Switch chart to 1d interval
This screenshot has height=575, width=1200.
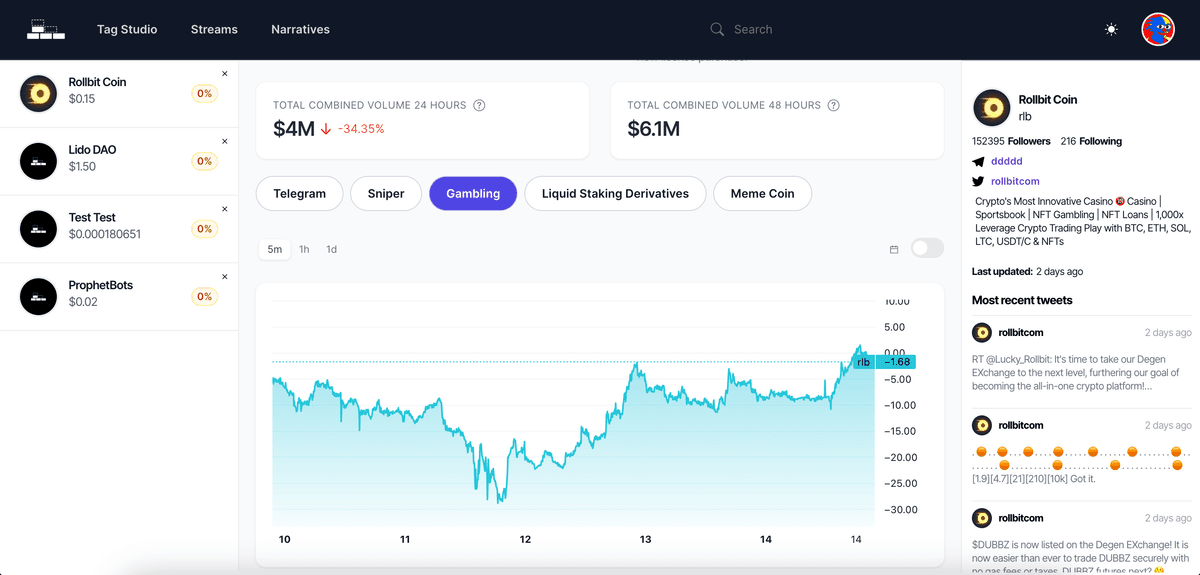(331, 249)
